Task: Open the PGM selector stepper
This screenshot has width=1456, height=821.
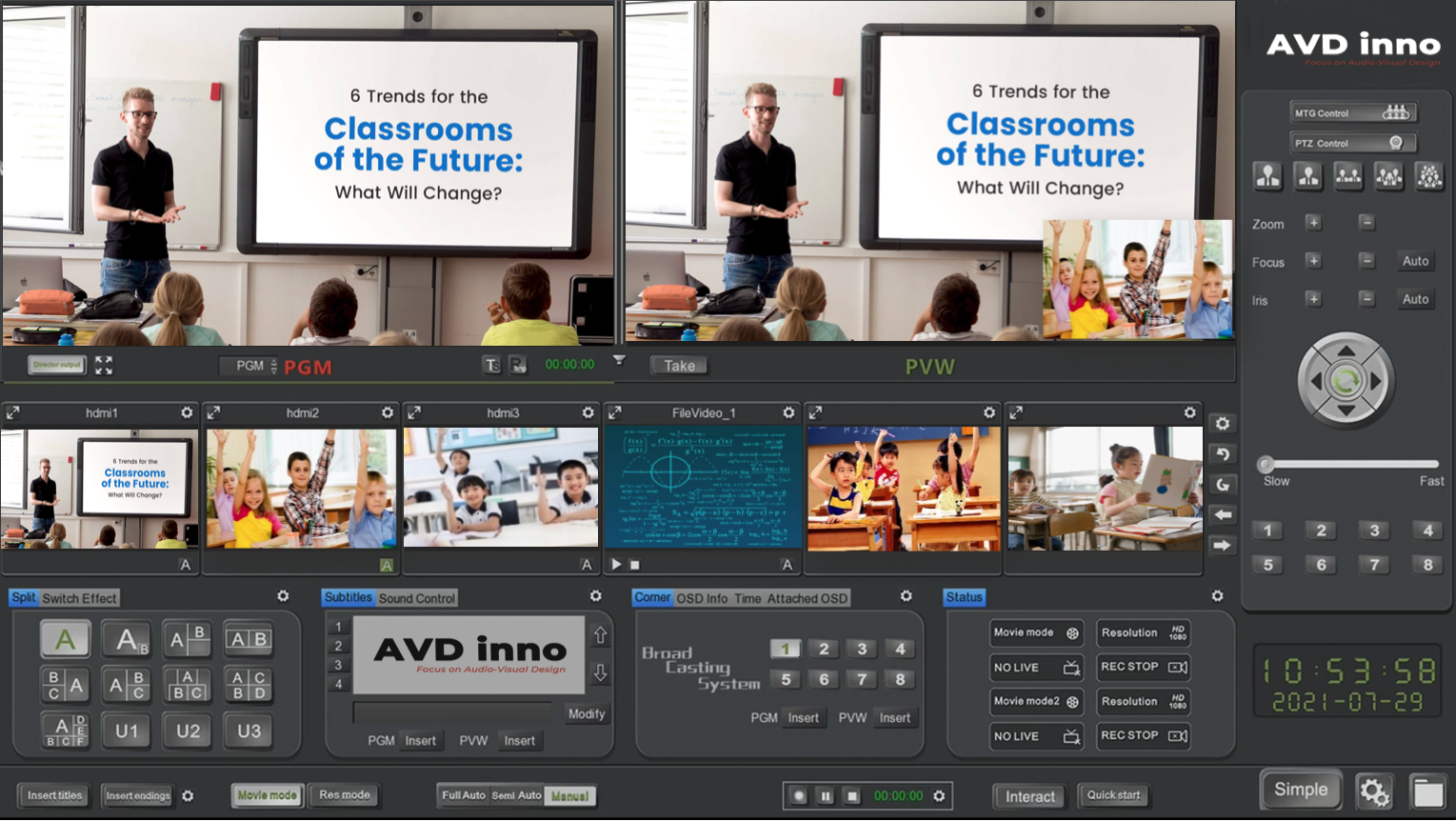Action: pos(274,366)
